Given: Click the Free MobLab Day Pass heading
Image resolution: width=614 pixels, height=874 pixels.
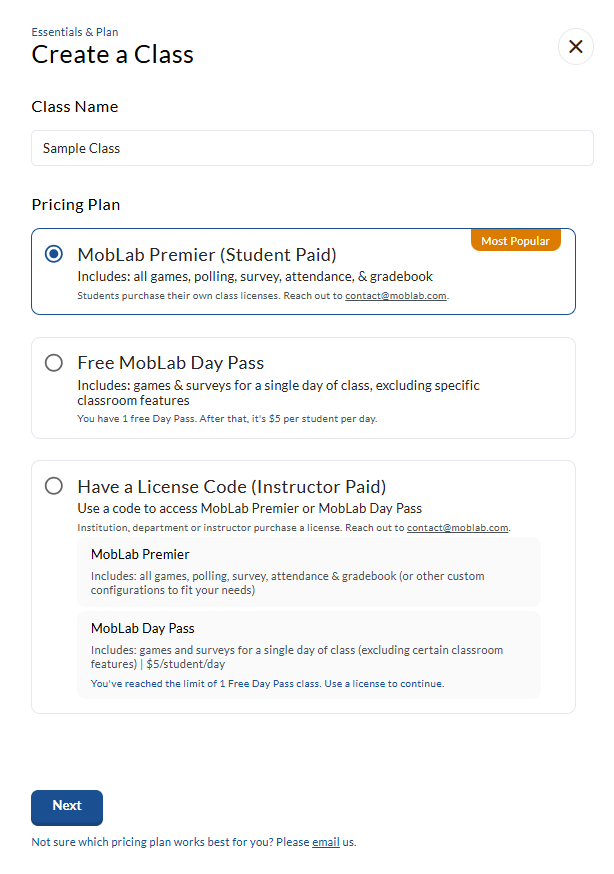Looking at the screenshot, I should click(x=171, y=363).
